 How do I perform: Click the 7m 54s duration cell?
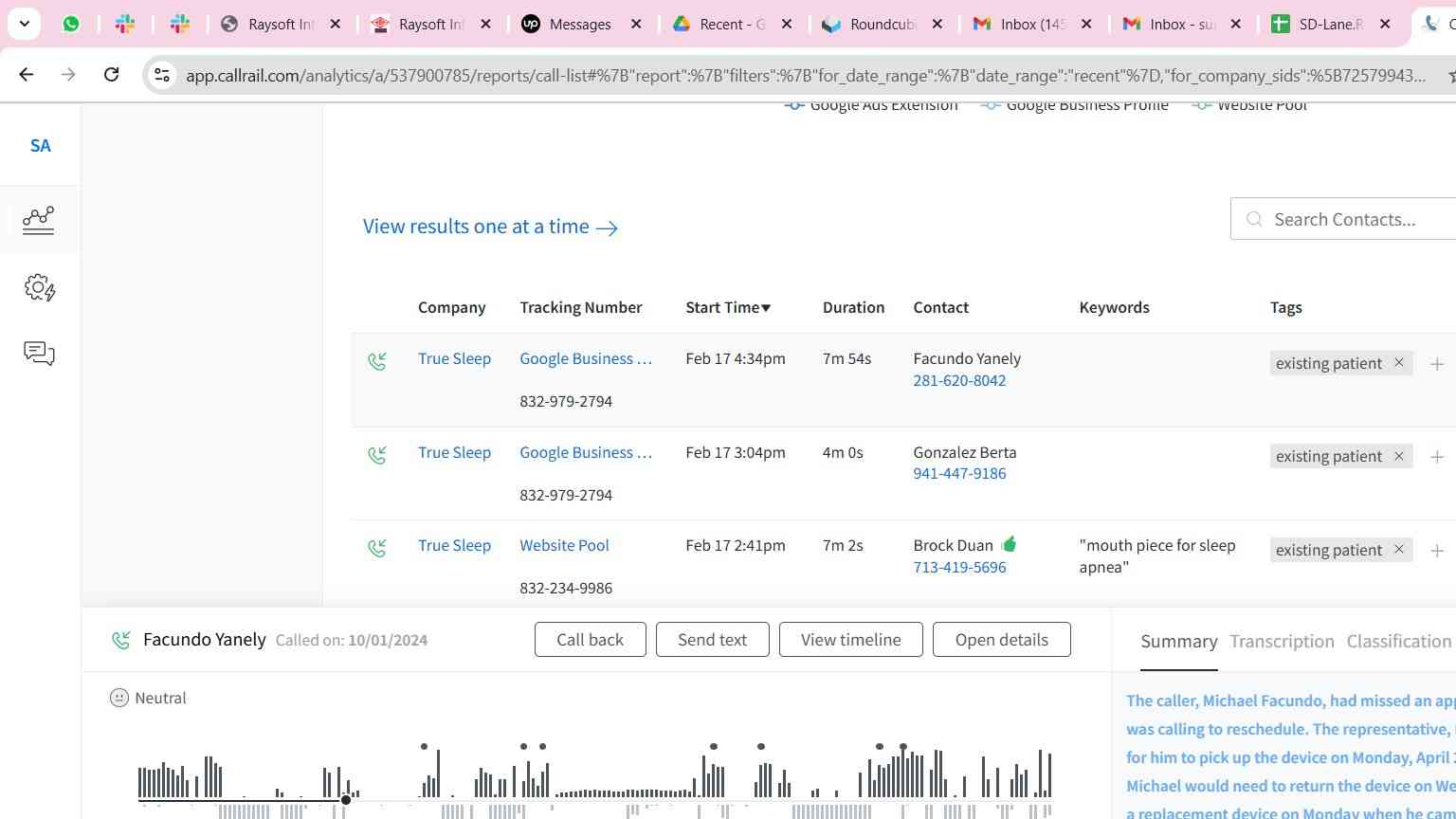846,359
